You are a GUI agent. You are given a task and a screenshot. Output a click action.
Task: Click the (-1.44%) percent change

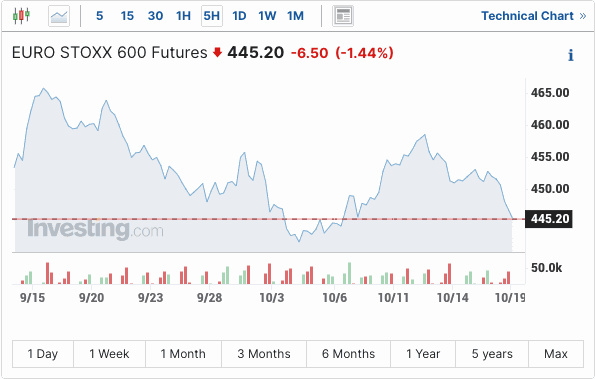[x=364, y=53]
